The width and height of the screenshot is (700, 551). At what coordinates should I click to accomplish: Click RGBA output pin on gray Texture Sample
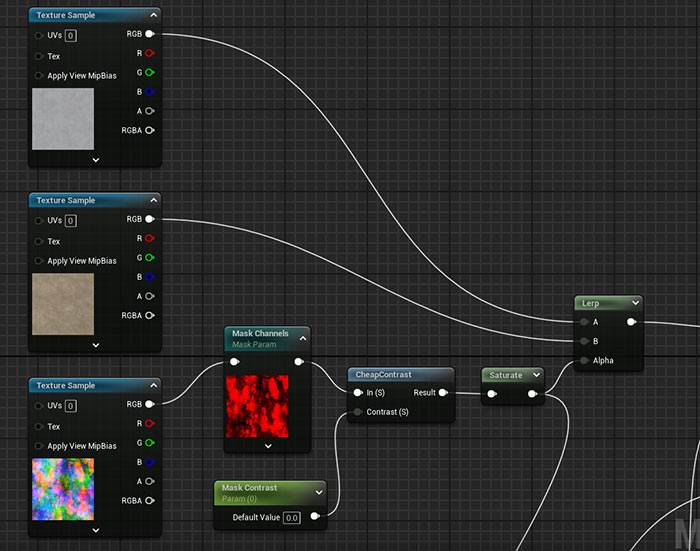(150, 130)
